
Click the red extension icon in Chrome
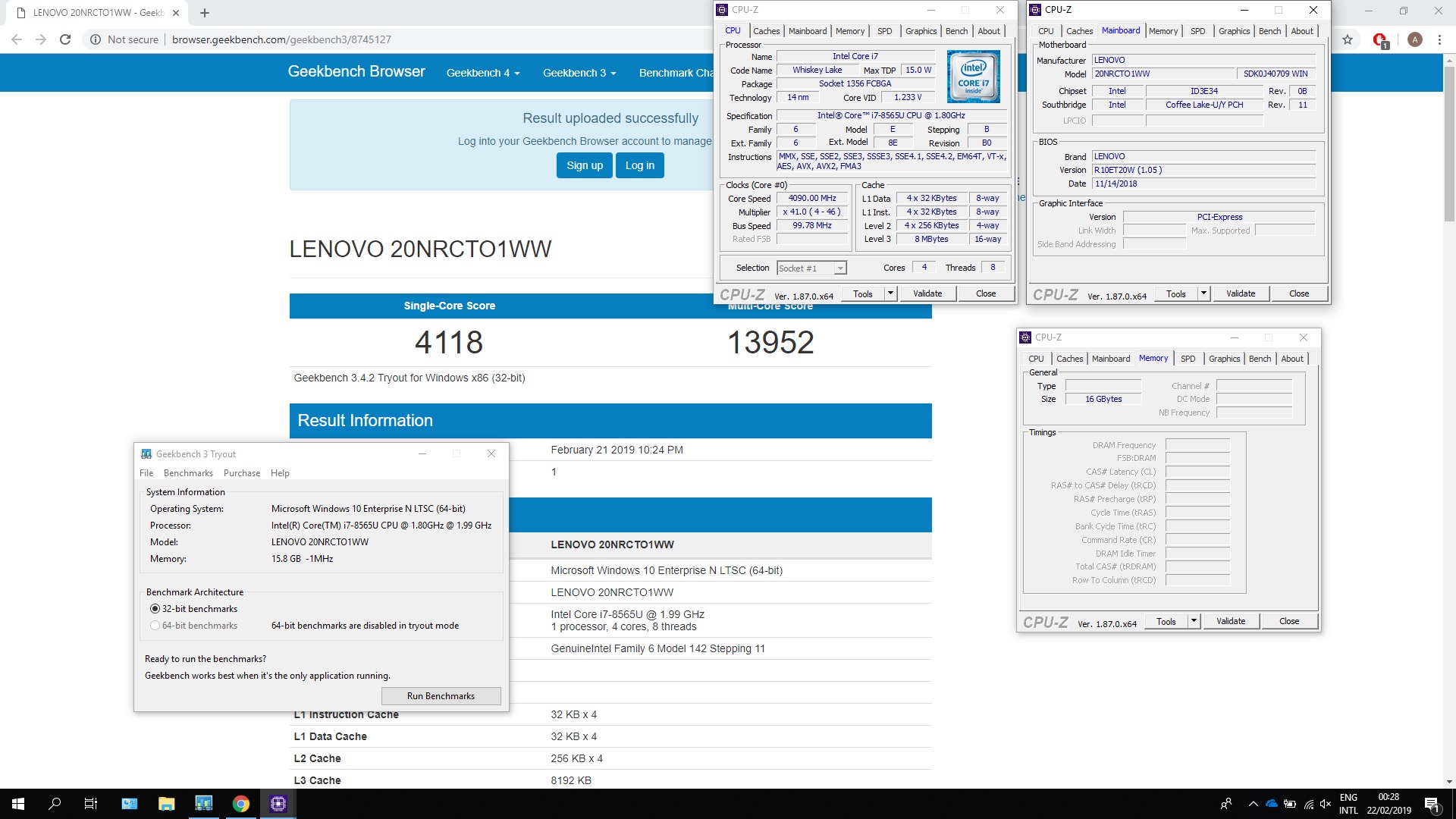1380,40
